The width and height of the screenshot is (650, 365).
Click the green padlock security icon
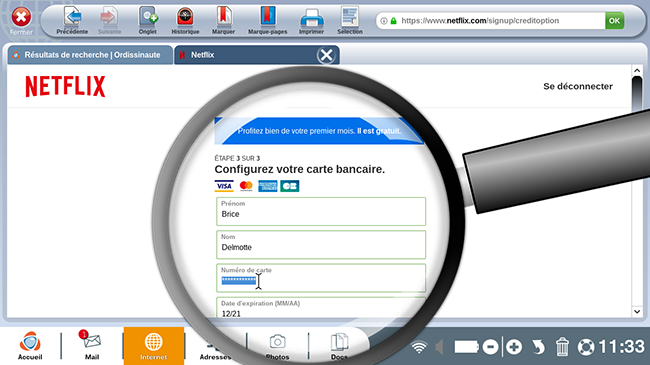pyautogui.click(x=393, y=21)
